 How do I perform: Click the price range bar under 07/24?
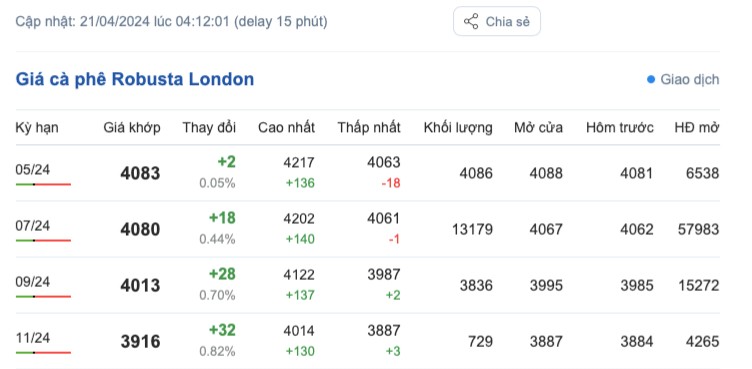pyautogui.click(x=43, y=240)
